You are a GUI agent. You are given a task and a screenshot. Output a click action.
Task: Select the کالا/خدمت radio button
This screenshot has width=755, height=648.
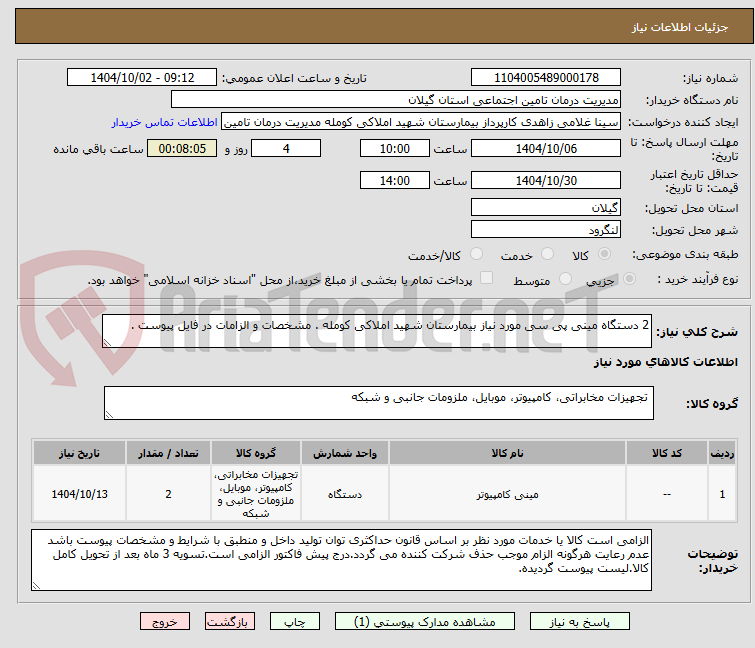476,254
